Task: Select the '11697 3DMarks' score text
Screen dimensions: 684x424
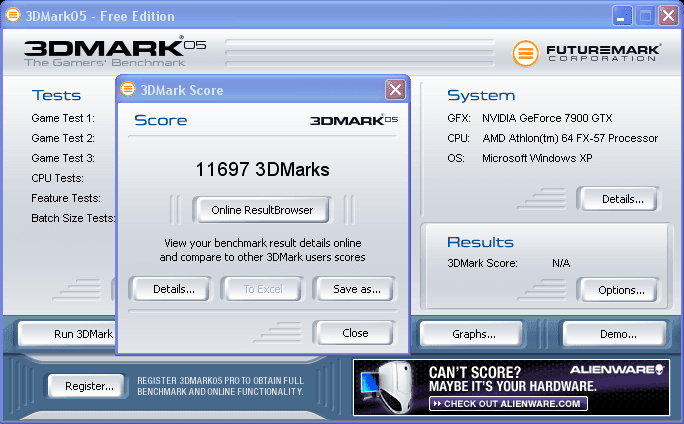Action: (263, 169)
